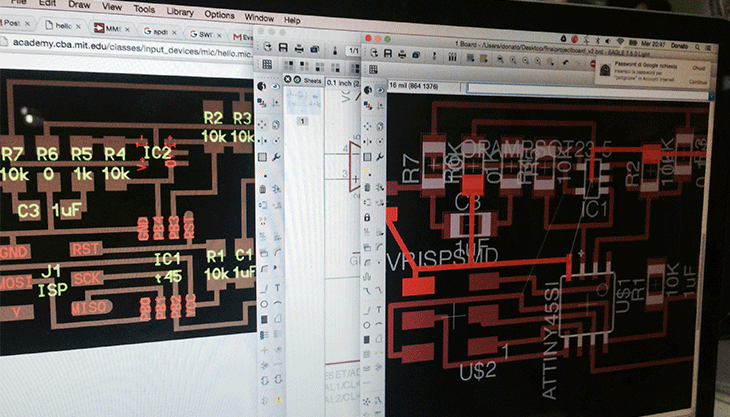Screen dimensions: 730x417
Task: Info tool in the Schematic window palette
Action: (x=262, y=86)
